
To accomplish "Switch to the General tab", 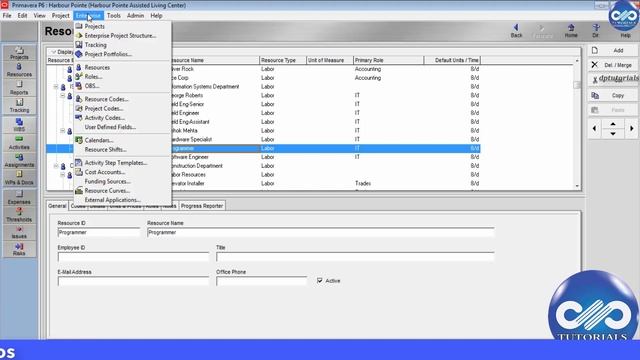I will click(57, 206).
